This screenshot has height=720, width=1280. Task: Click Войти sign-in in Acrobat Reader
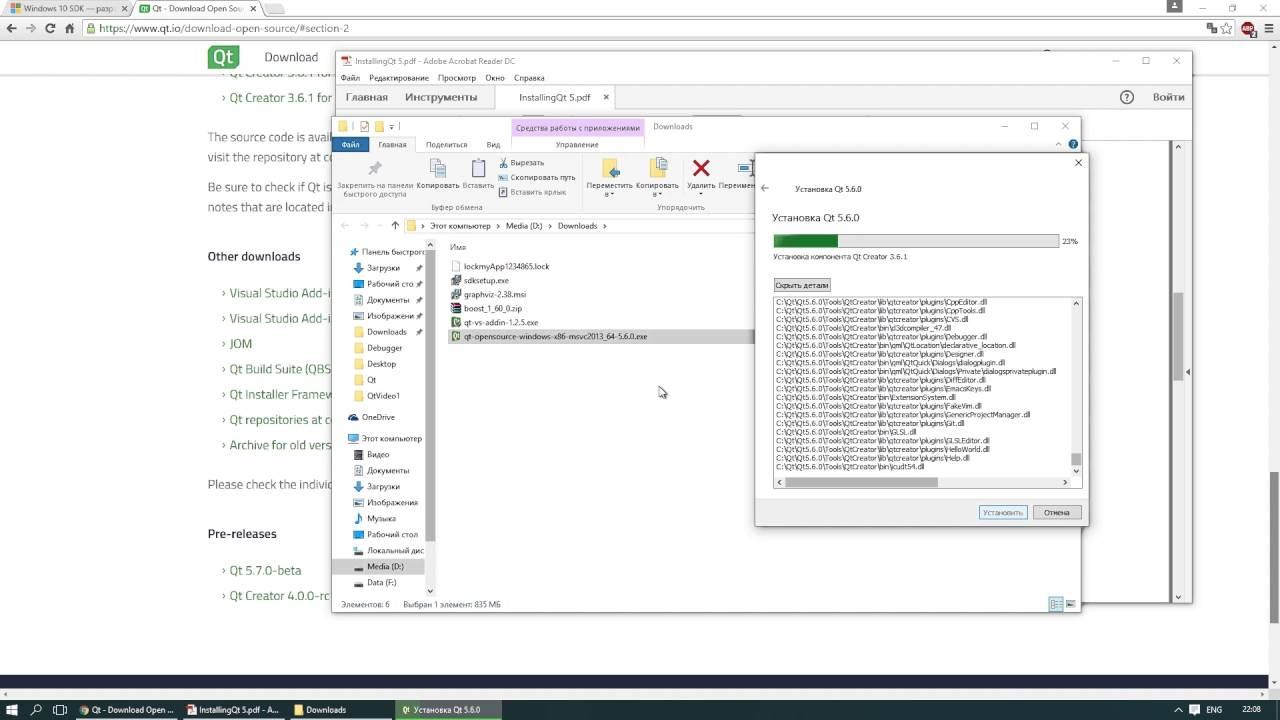(x=1168, y=97)
